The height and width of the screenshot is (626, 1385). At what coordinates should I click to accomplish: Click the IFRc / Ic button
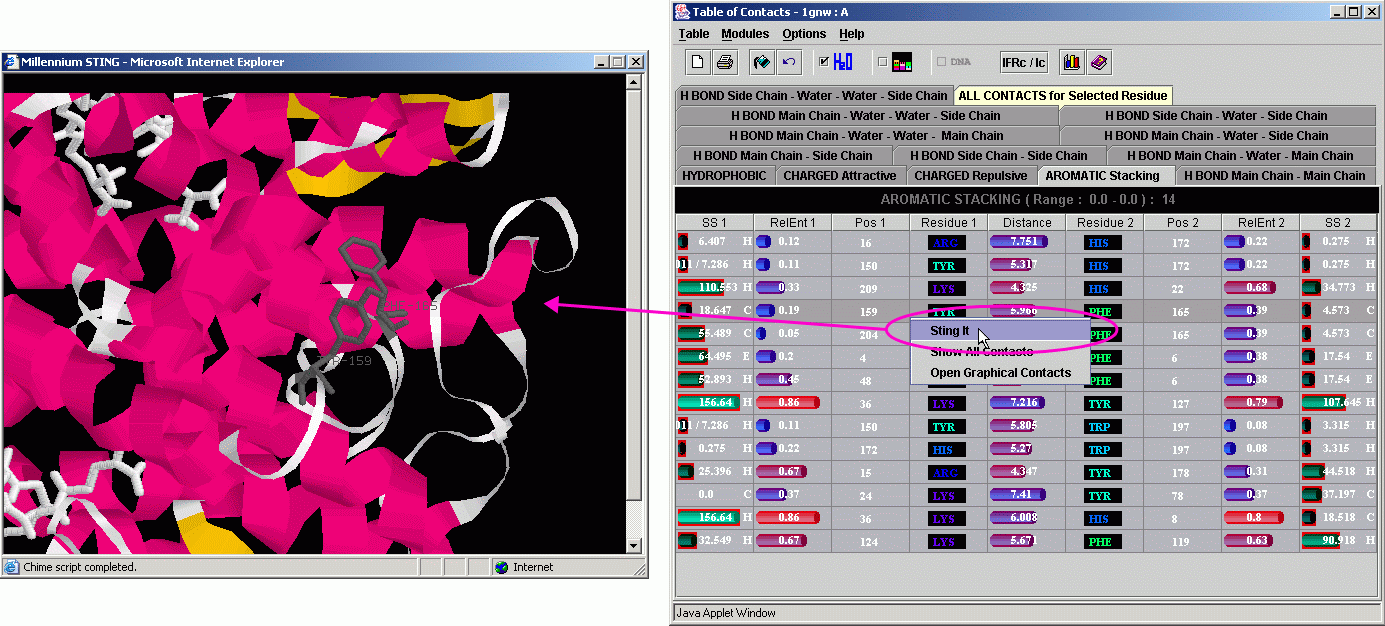(x=1024, y=62)
